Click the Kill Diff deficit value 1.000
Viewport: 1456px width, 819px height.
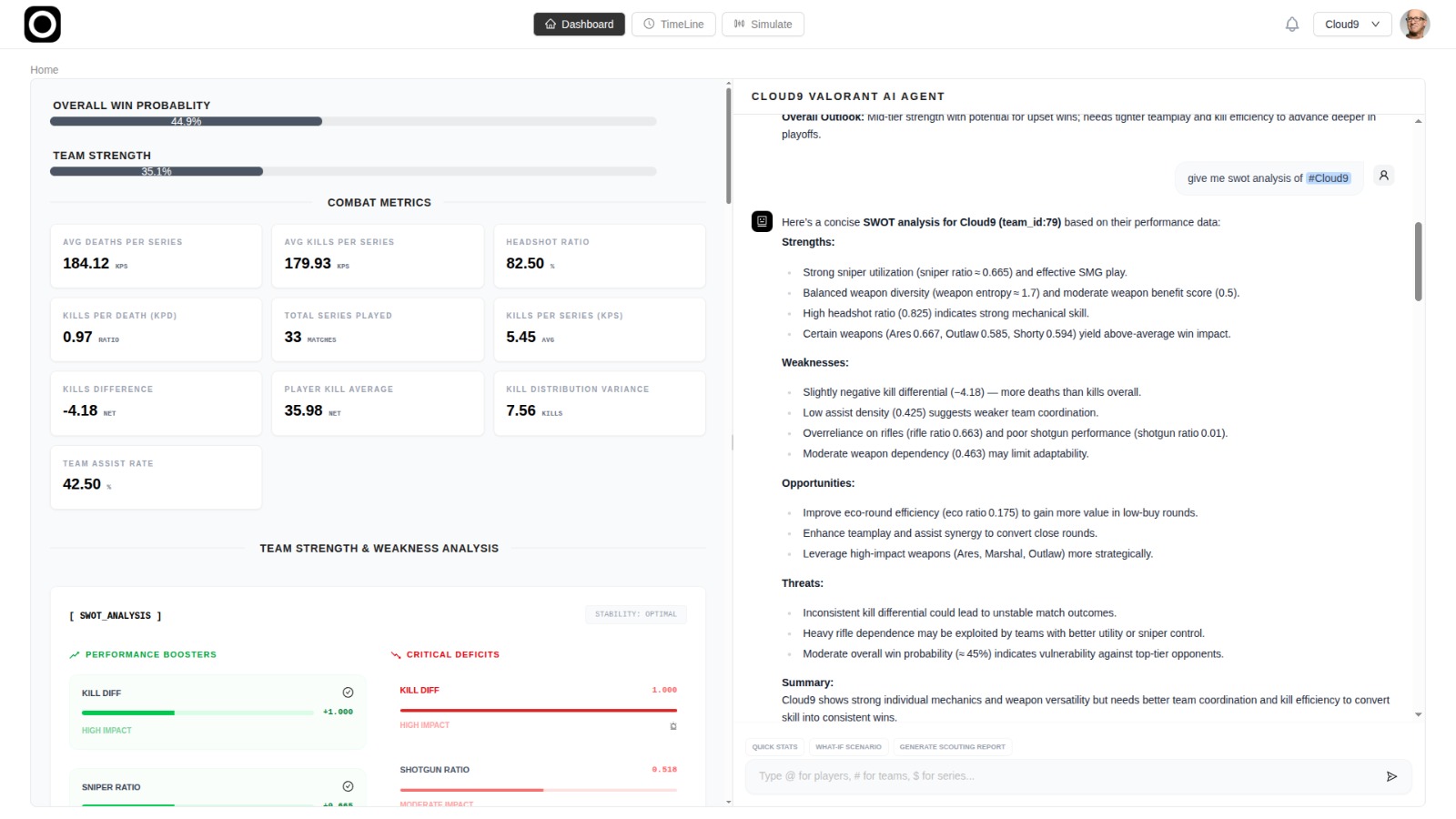tap(664, 690)
